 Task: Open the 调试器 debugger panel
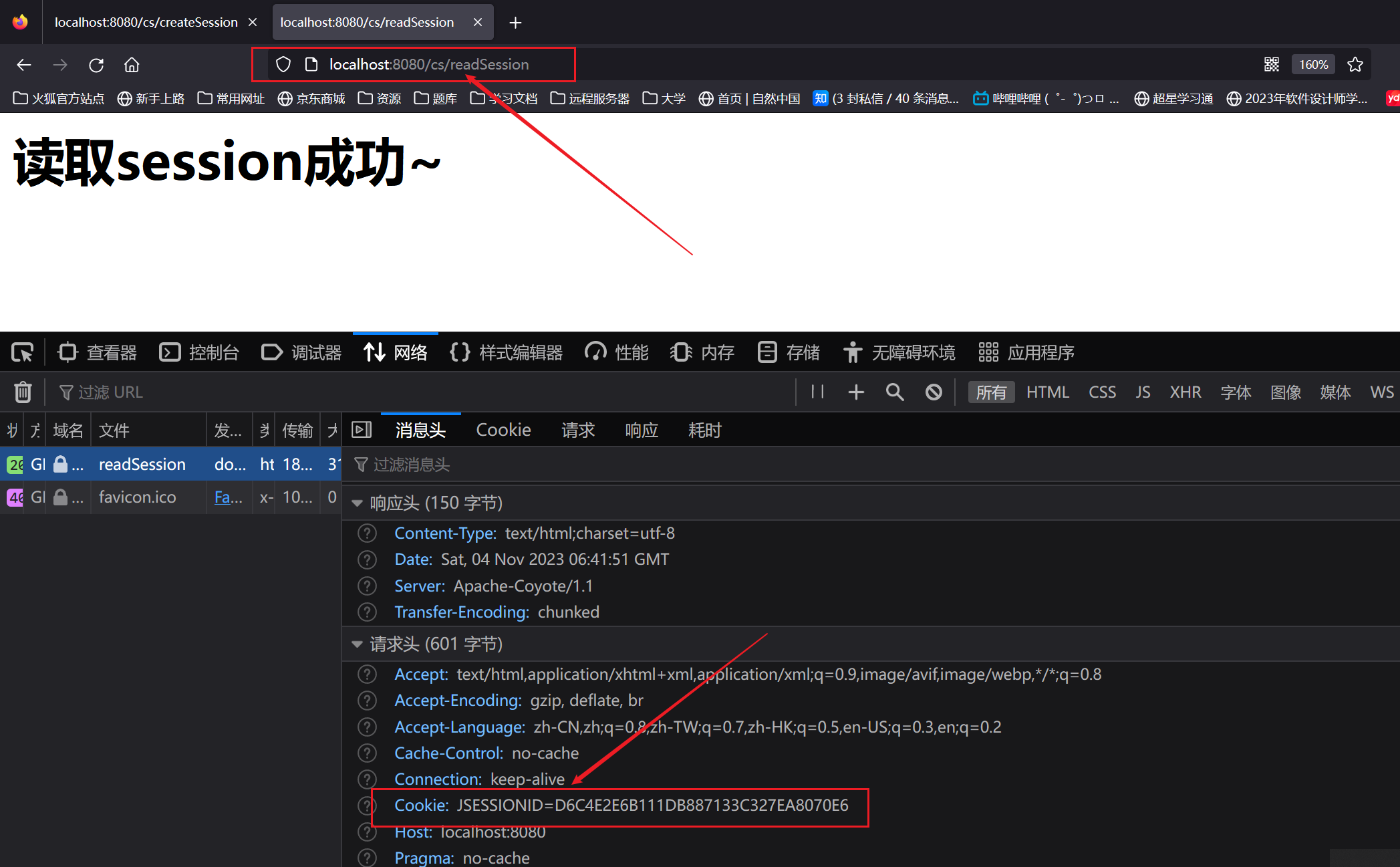[x=301, y=352]
